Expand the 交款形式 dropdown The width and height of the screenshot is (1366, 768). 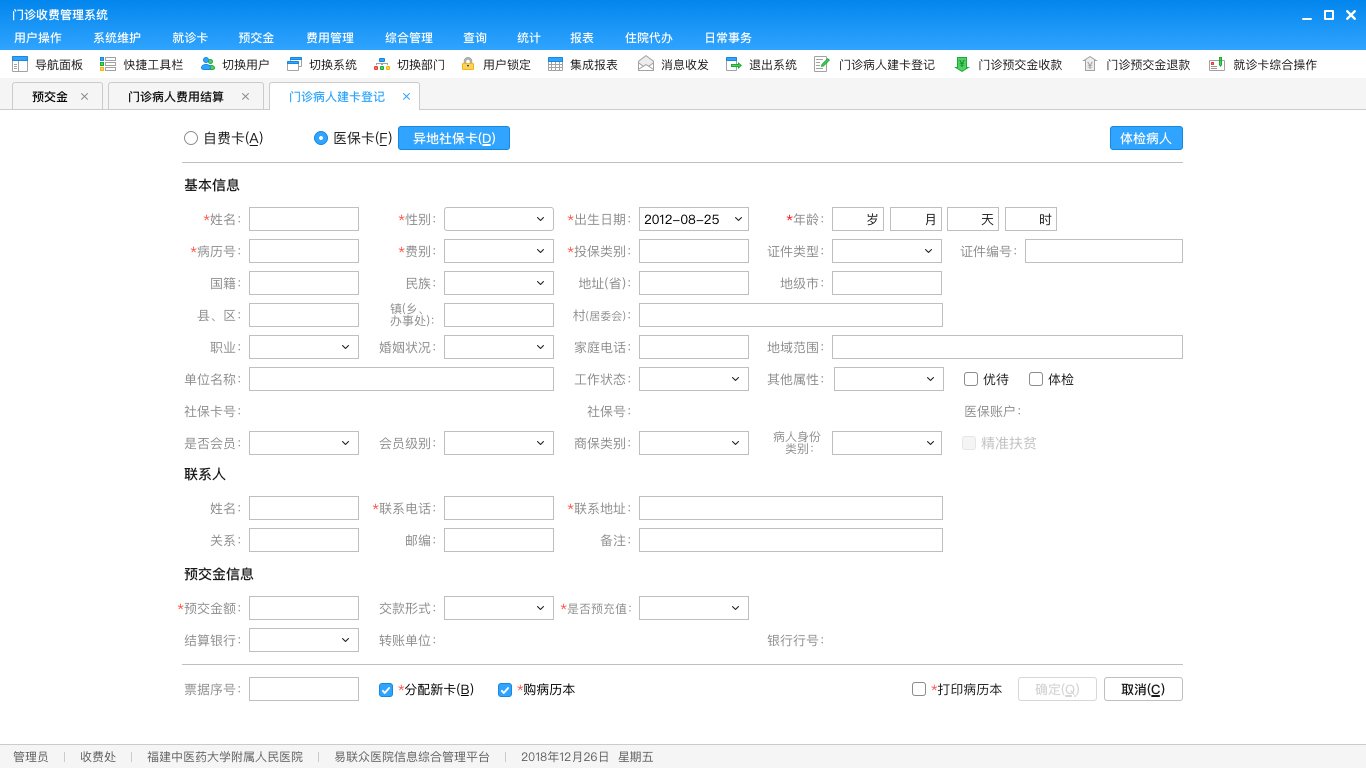tap(499, 608)
